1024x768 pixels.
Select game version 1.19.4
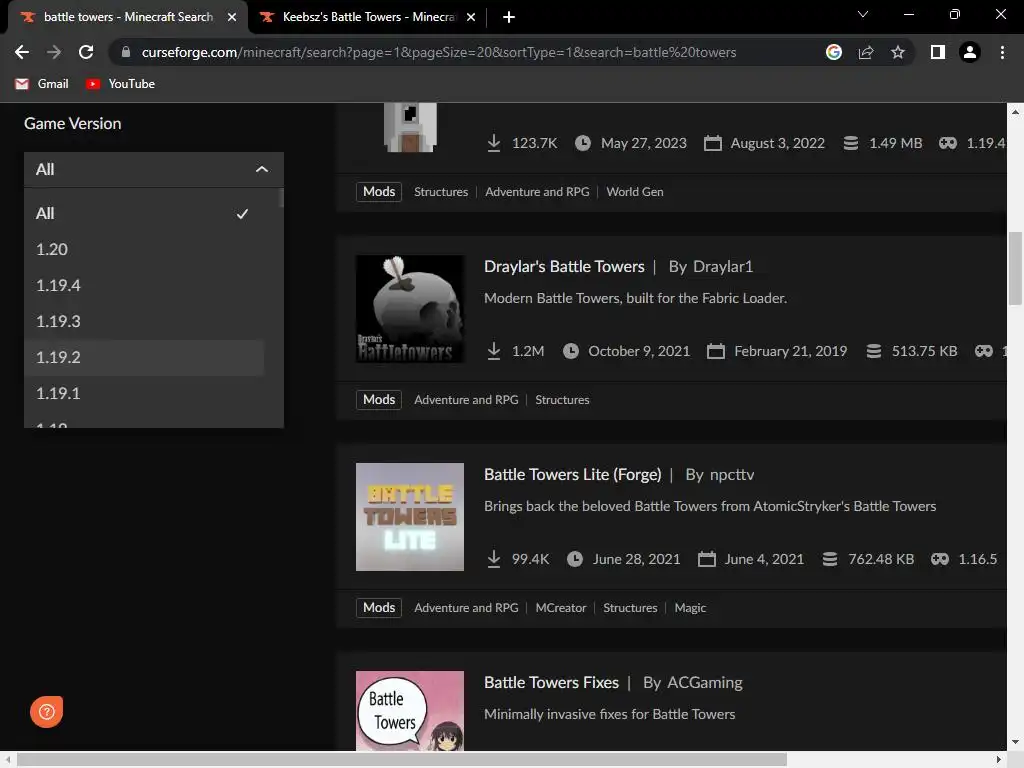coord(144,285)
